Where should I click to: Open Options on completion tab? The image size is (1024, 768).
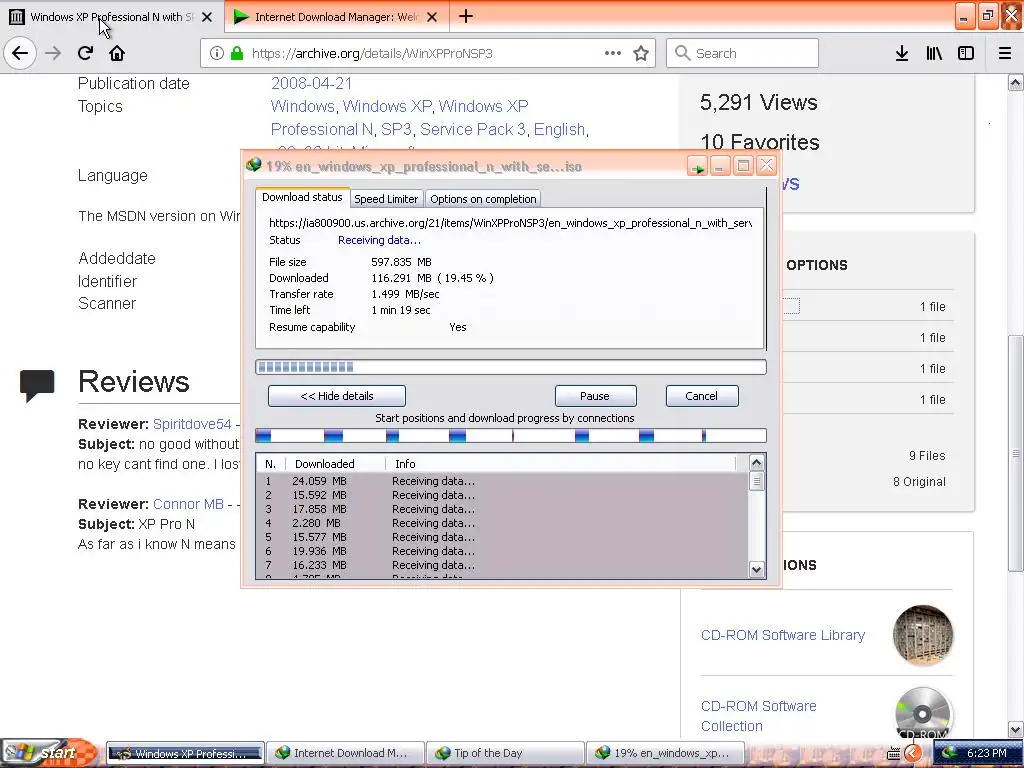point(483,199)
